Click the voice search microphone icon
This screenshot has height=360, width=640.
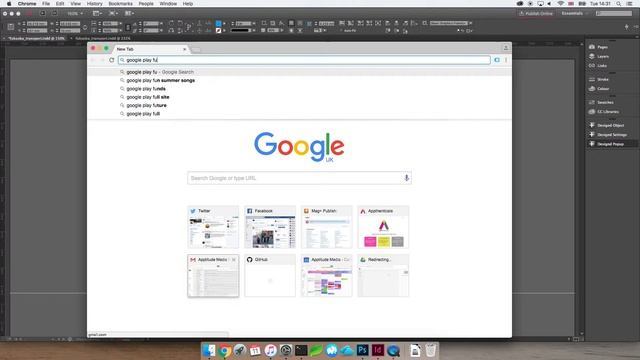coord(406,178)
